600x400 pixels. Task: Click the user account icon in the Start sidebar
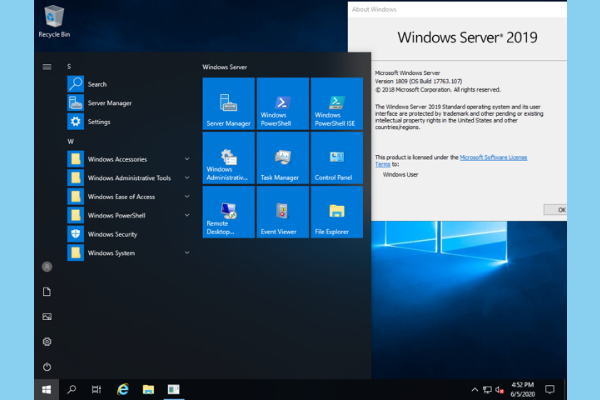pos(47,267)
